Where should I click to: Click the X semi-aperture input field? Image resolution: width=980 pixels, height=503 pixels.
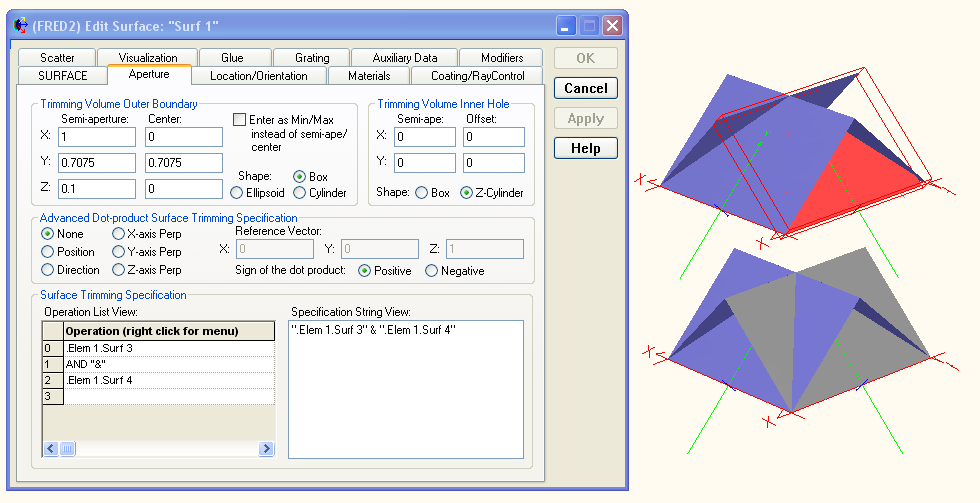(96, 137)
